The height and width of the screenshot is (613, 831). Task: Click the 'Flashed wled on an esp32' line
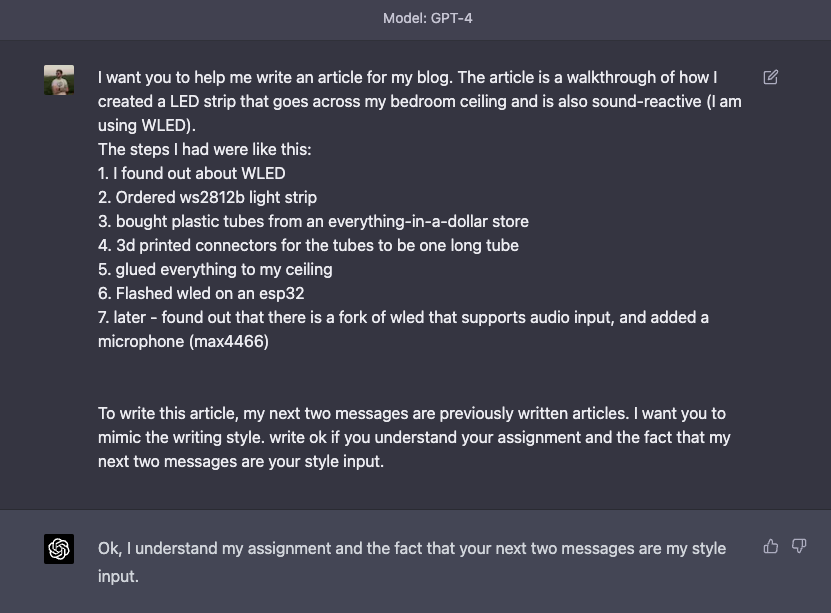(x=201, y=294)
